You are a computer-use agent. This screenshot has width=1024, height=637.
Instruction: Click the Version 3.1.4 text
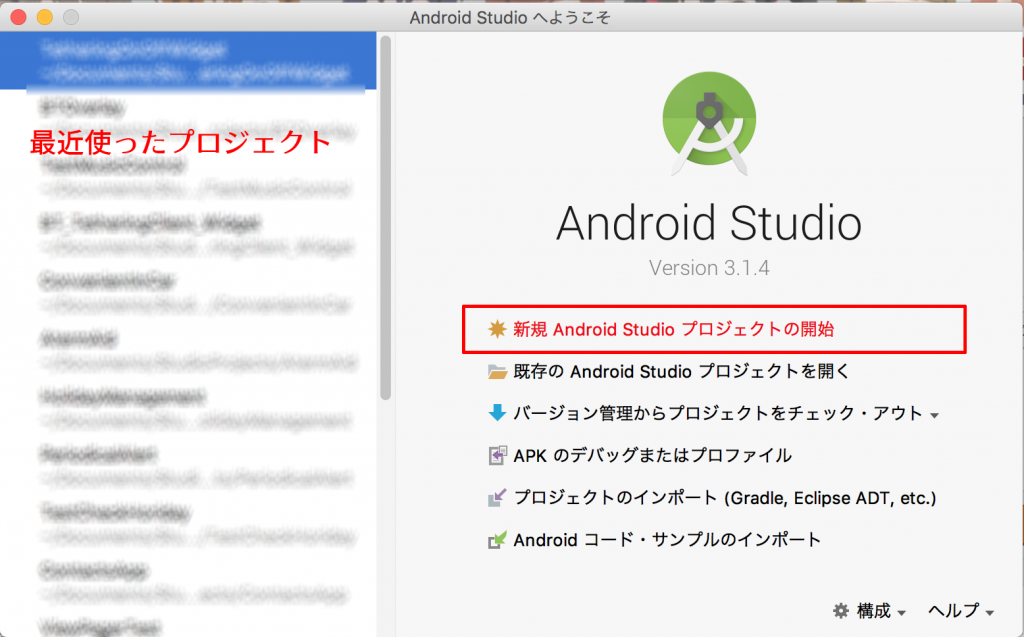[x=709, y=268]
